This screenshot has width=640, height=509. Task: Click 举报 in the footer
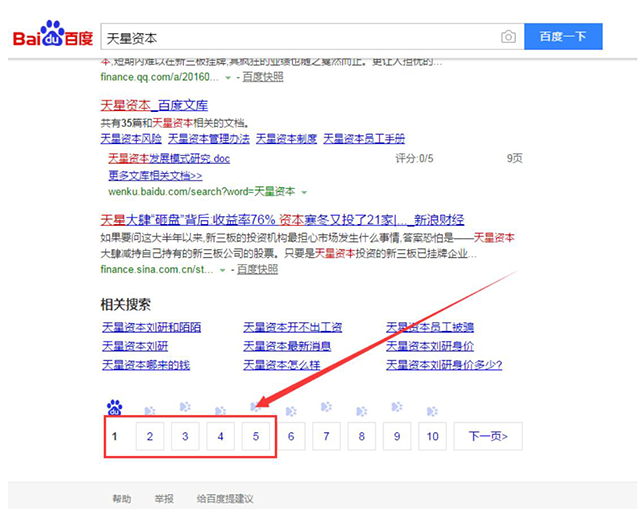pyautogui.click(x=163, y=498)
